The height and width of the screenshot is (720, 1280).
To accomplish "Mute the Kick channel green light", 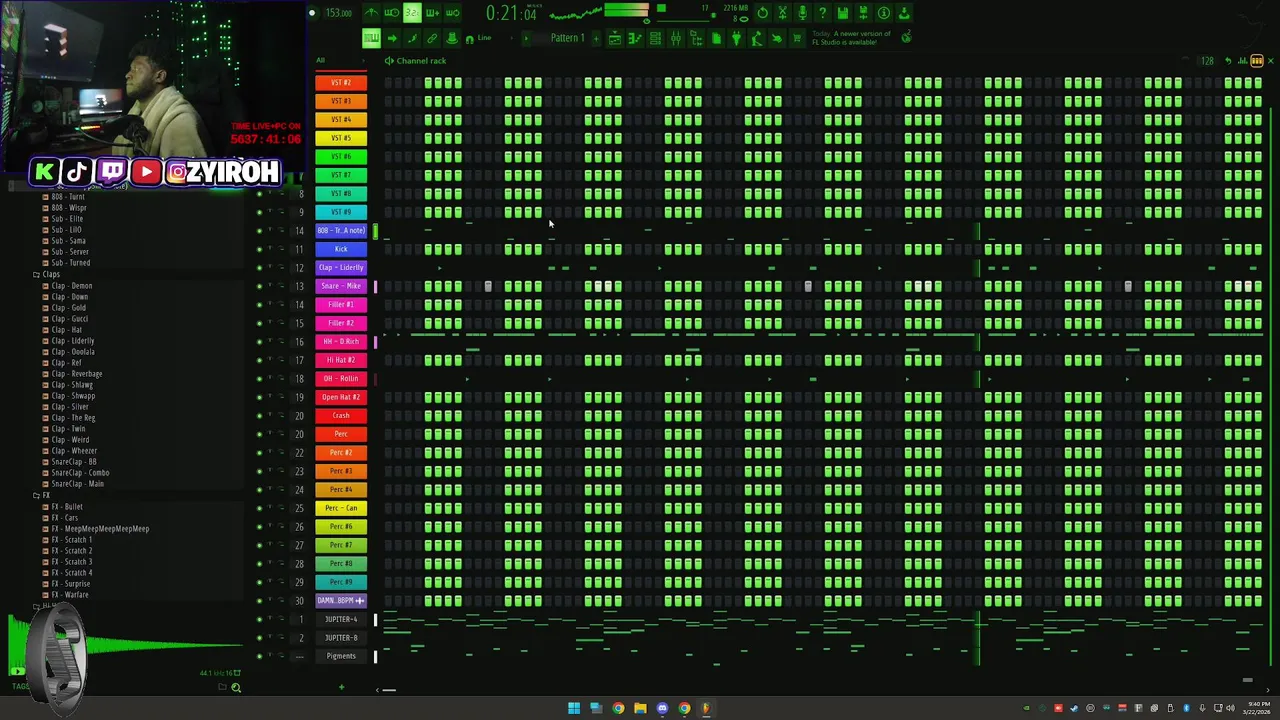I will pyautogui.click(x=259, y=249).
